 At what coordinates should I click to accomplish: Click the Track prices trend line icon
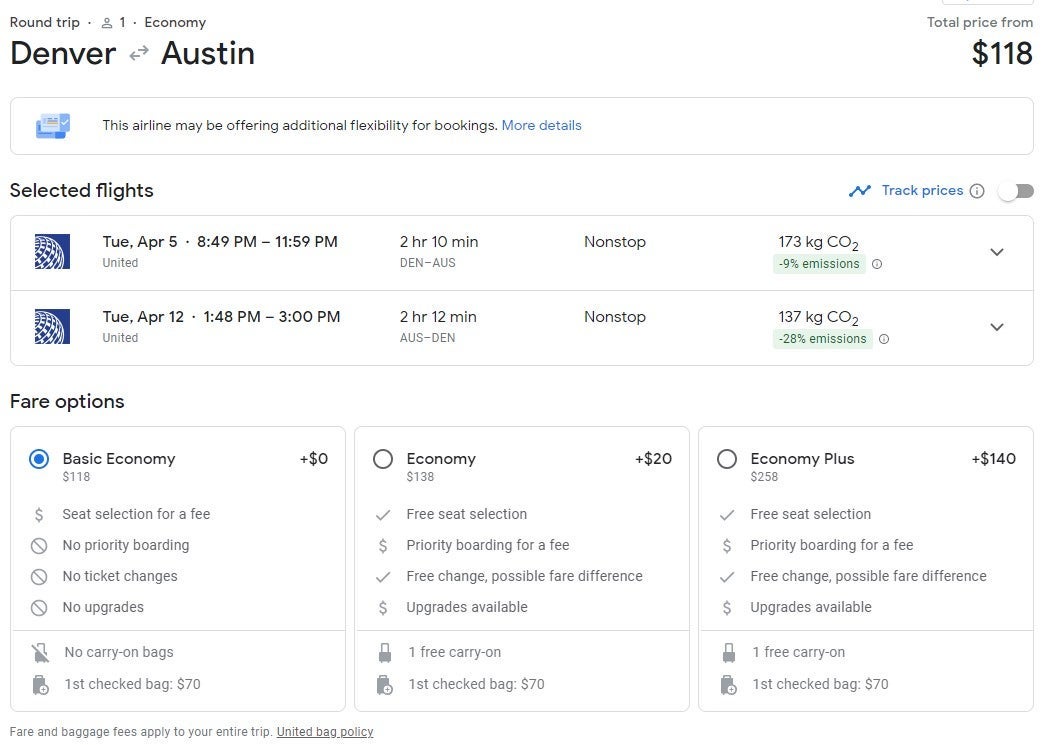(859, 191)
